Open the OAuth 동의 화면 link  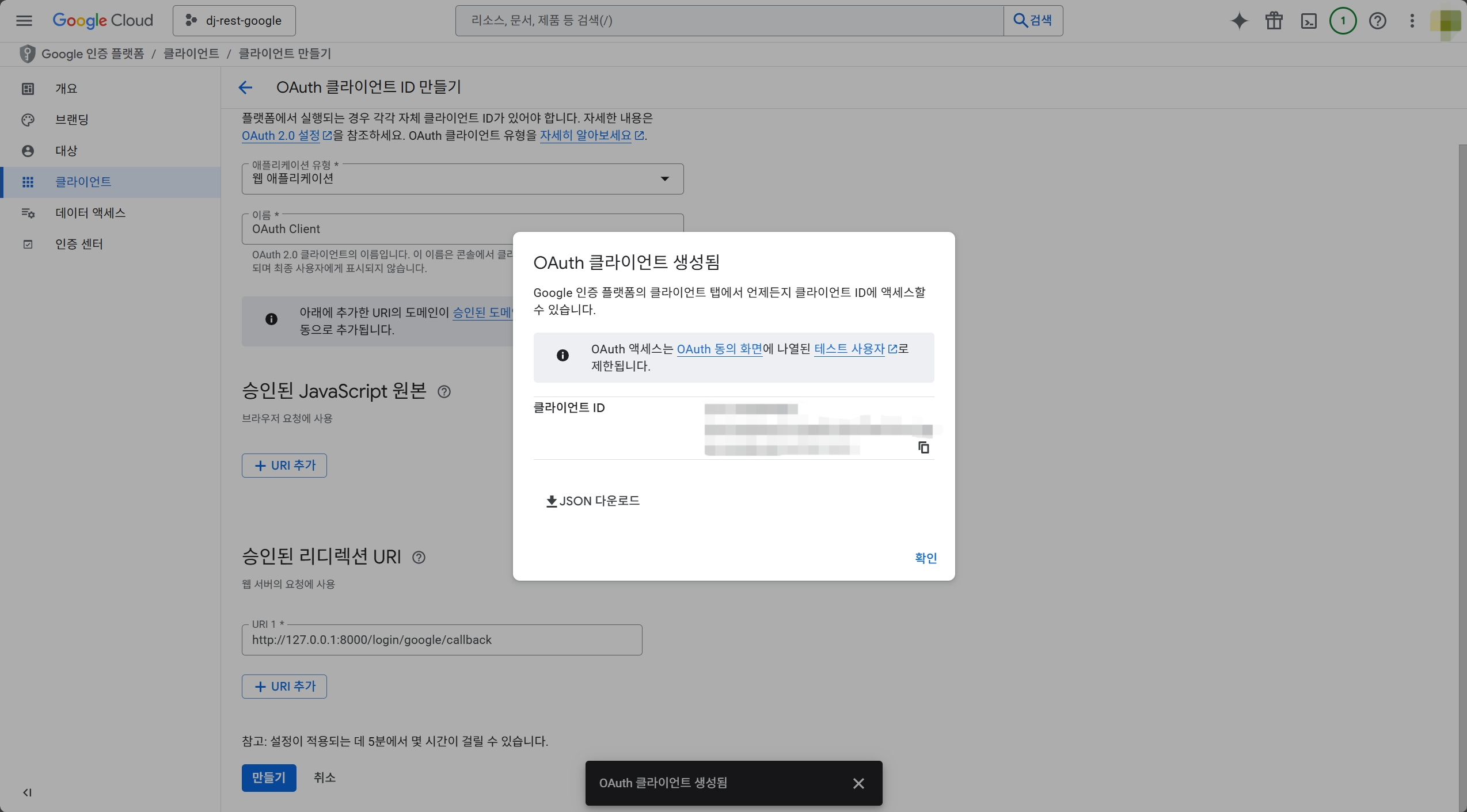point(719,349)
